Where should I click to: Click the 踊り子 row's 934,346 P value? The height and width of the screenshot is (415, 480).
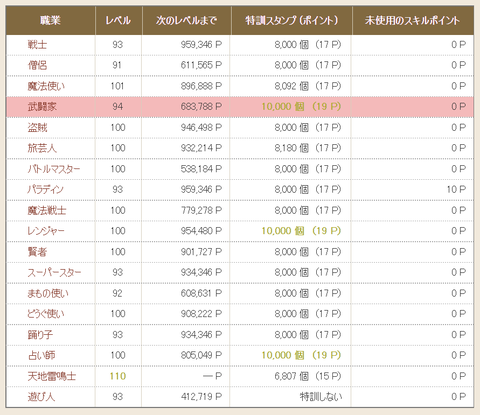tap(201, 335)
